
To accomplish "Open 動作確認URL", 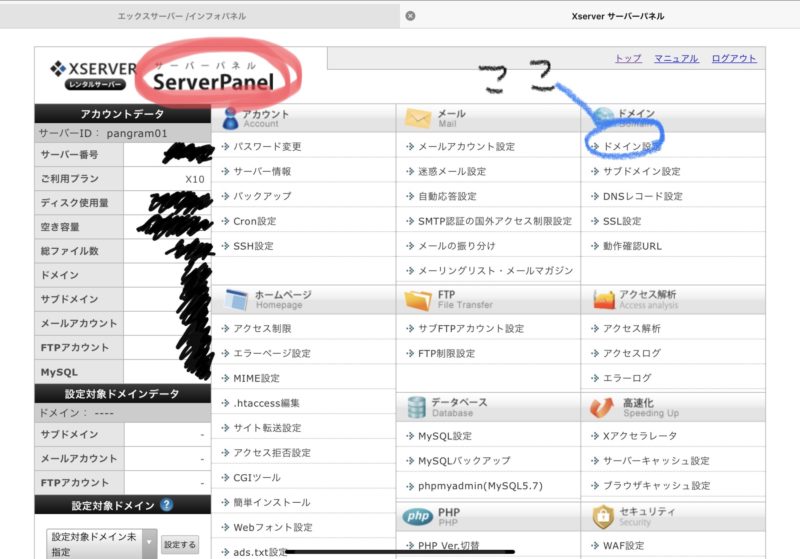I will pyautogui.click(x=632, y=246).
